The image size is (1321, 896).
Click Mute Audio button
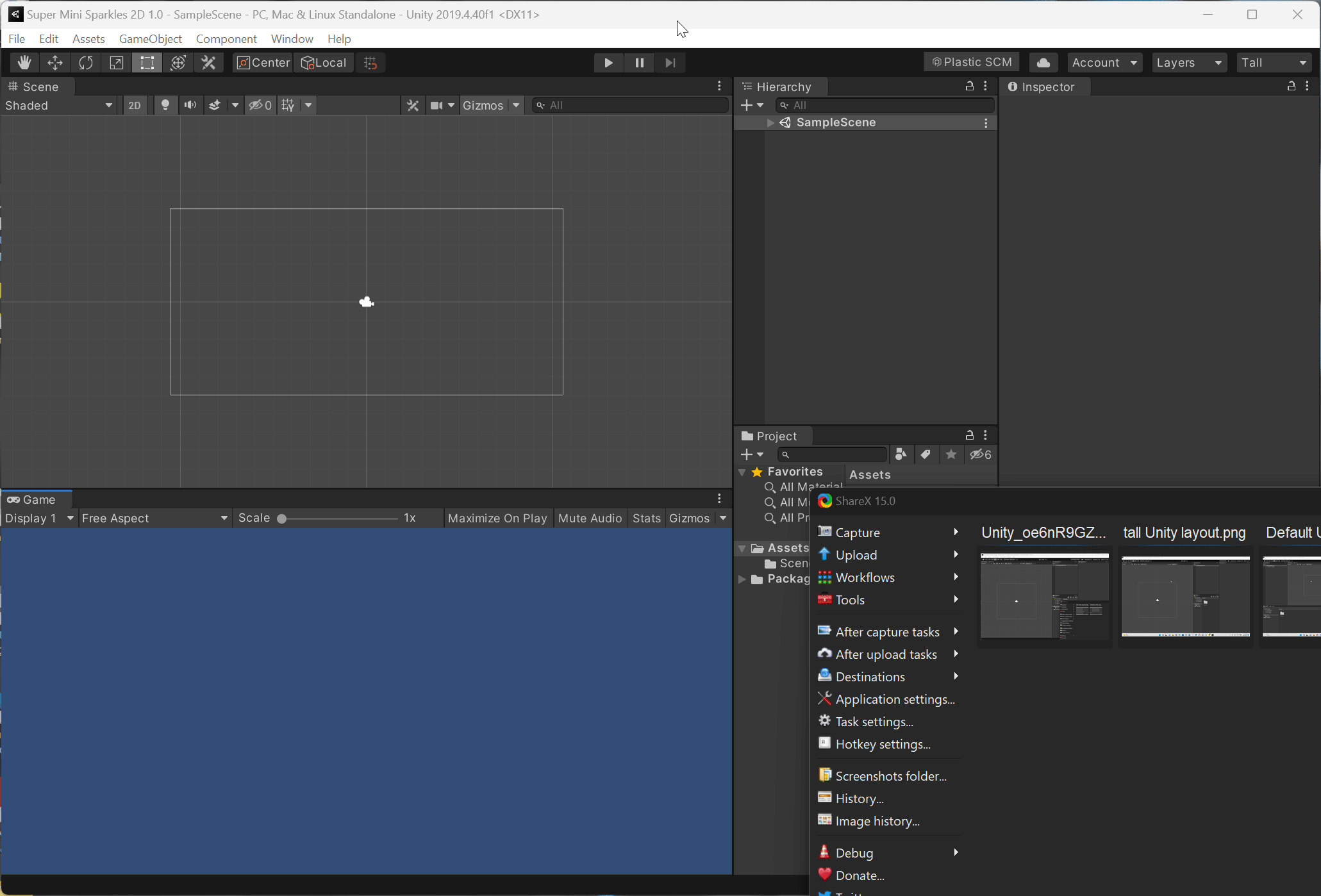(590, 518)
